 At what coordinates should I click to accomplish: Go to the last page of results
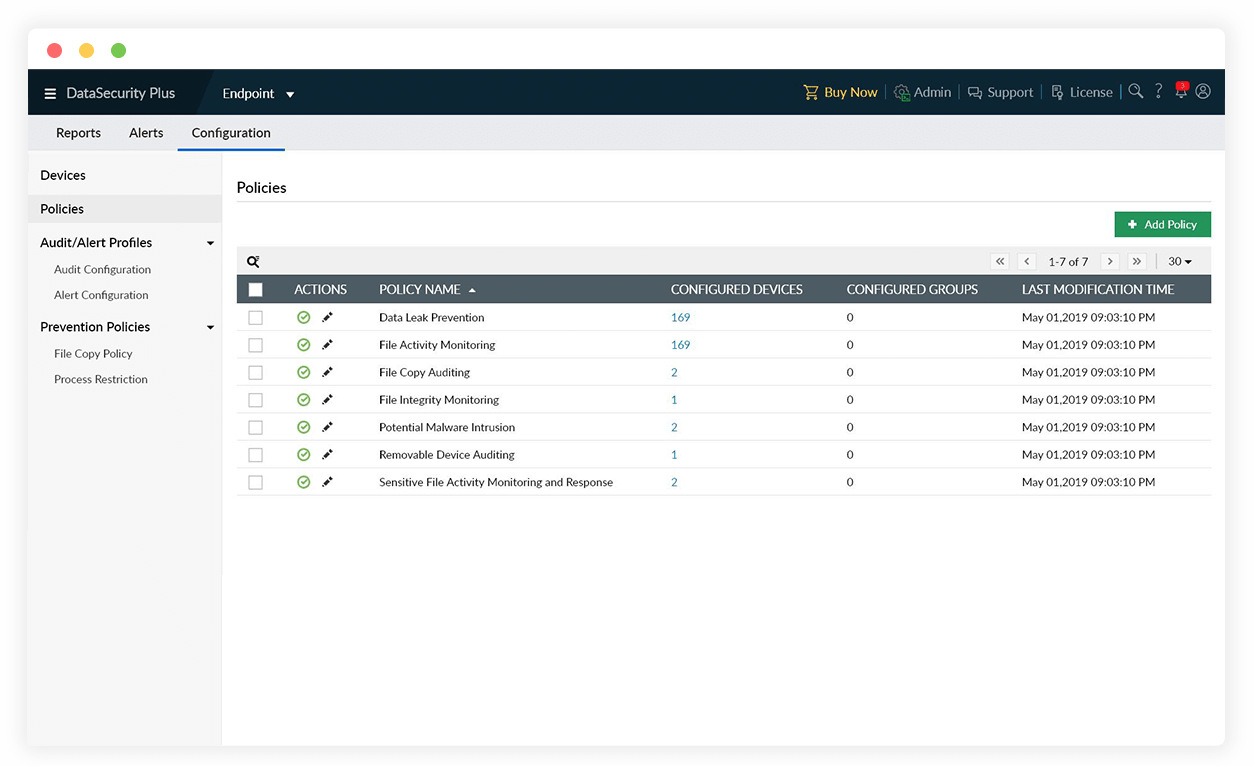click(1136, 262)
